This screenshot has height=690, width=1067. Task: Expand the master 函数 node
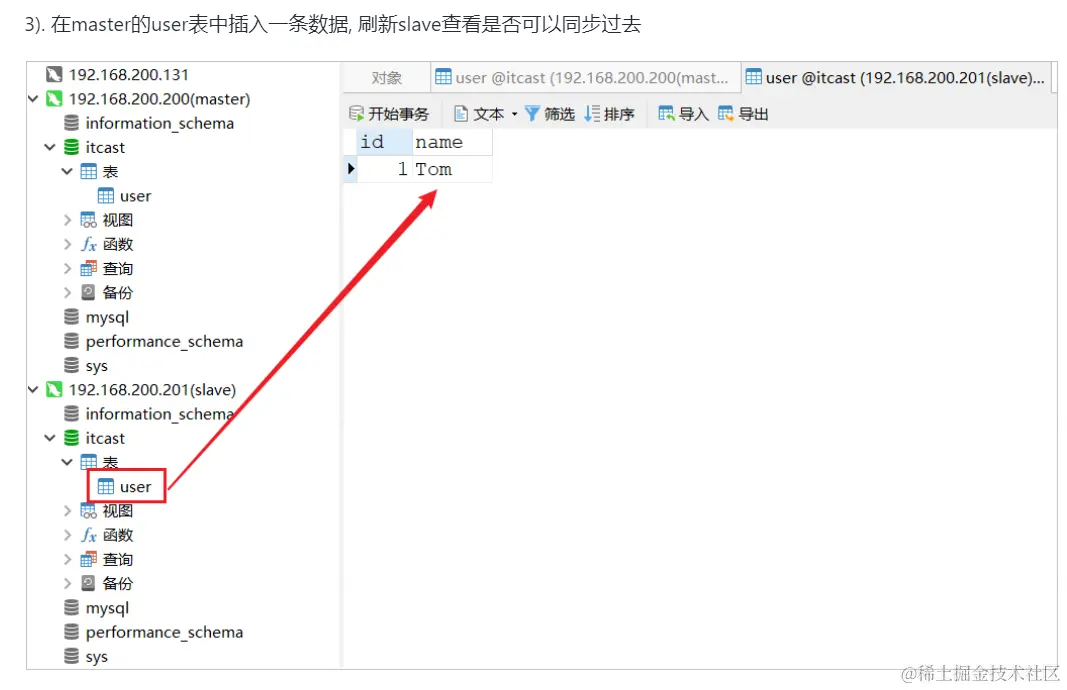[x=67, y=244]
